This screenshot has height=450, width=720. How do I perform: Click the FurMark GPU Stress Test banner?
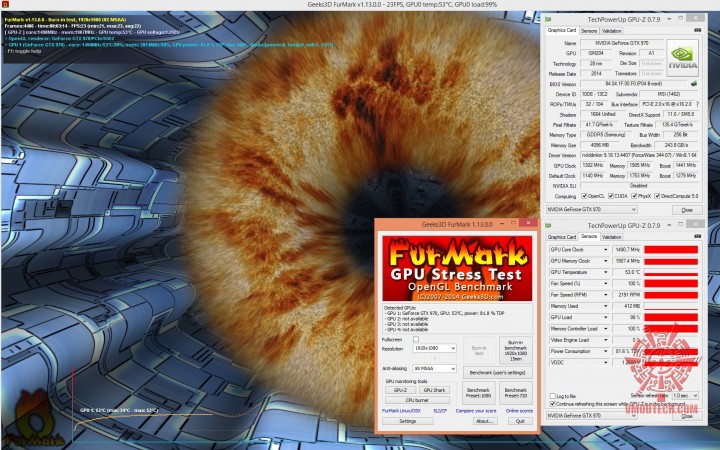pyautogui.click(x=457, y=269)
